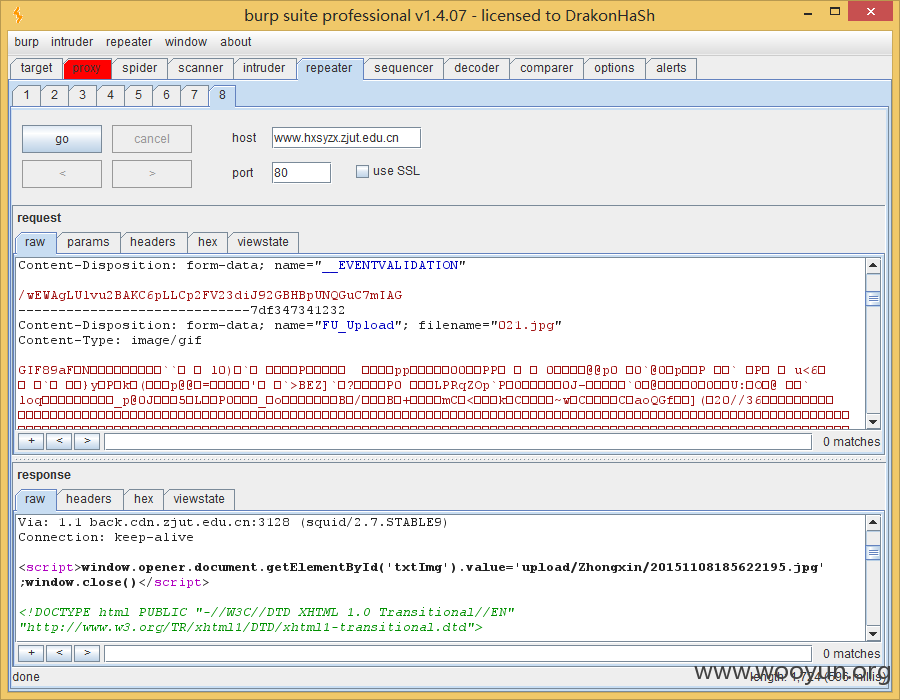This screenshot has height=700, width=900.
Task: Click the port input field
Action: pos(301,173)
